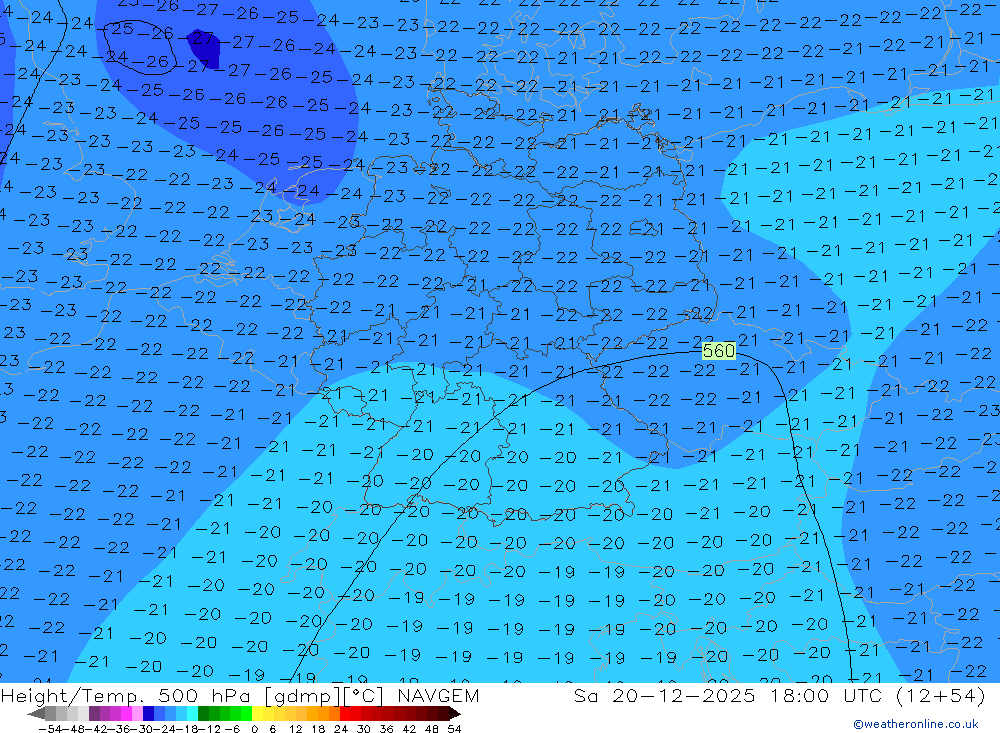
Task: Click the dark right arrow of color scale
Action: point(455,714)
